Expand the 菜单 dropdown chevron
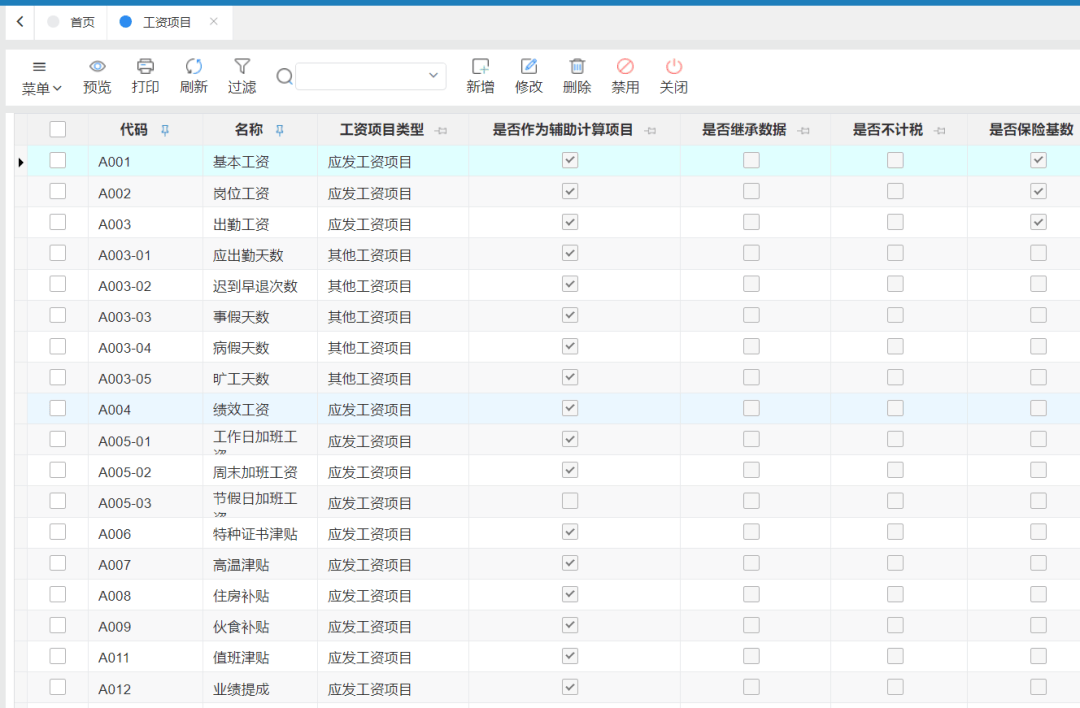1080x708 pixels. point(58,88)
